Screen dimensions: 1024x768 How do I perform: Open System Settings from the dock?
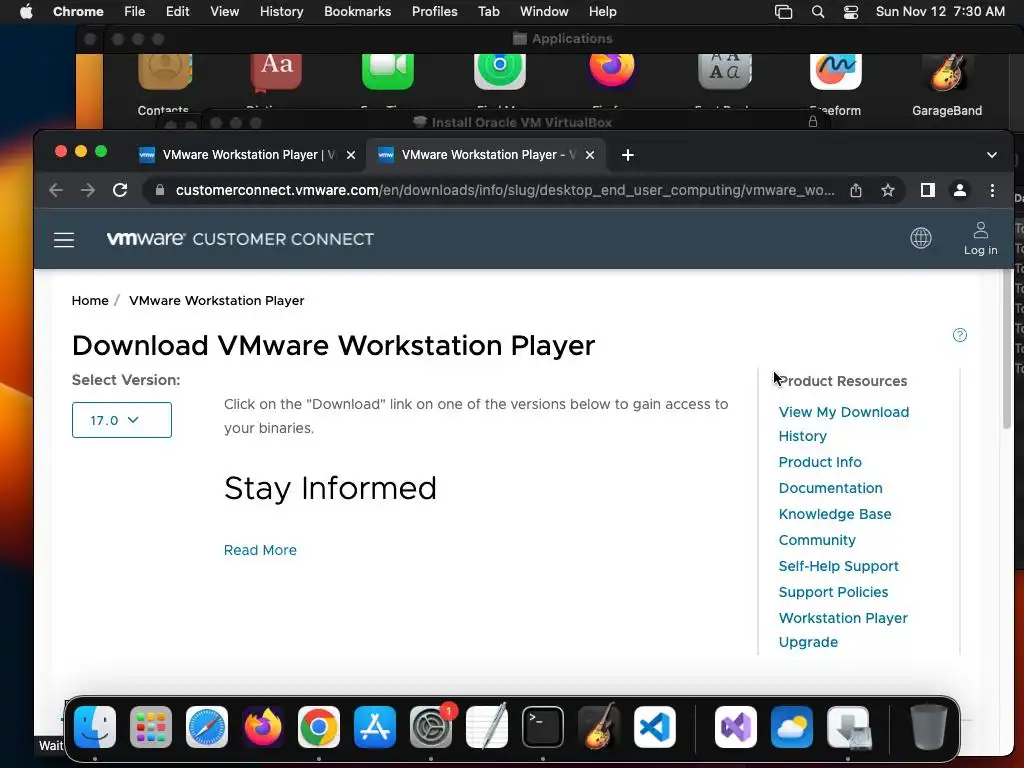click(431, 727)
